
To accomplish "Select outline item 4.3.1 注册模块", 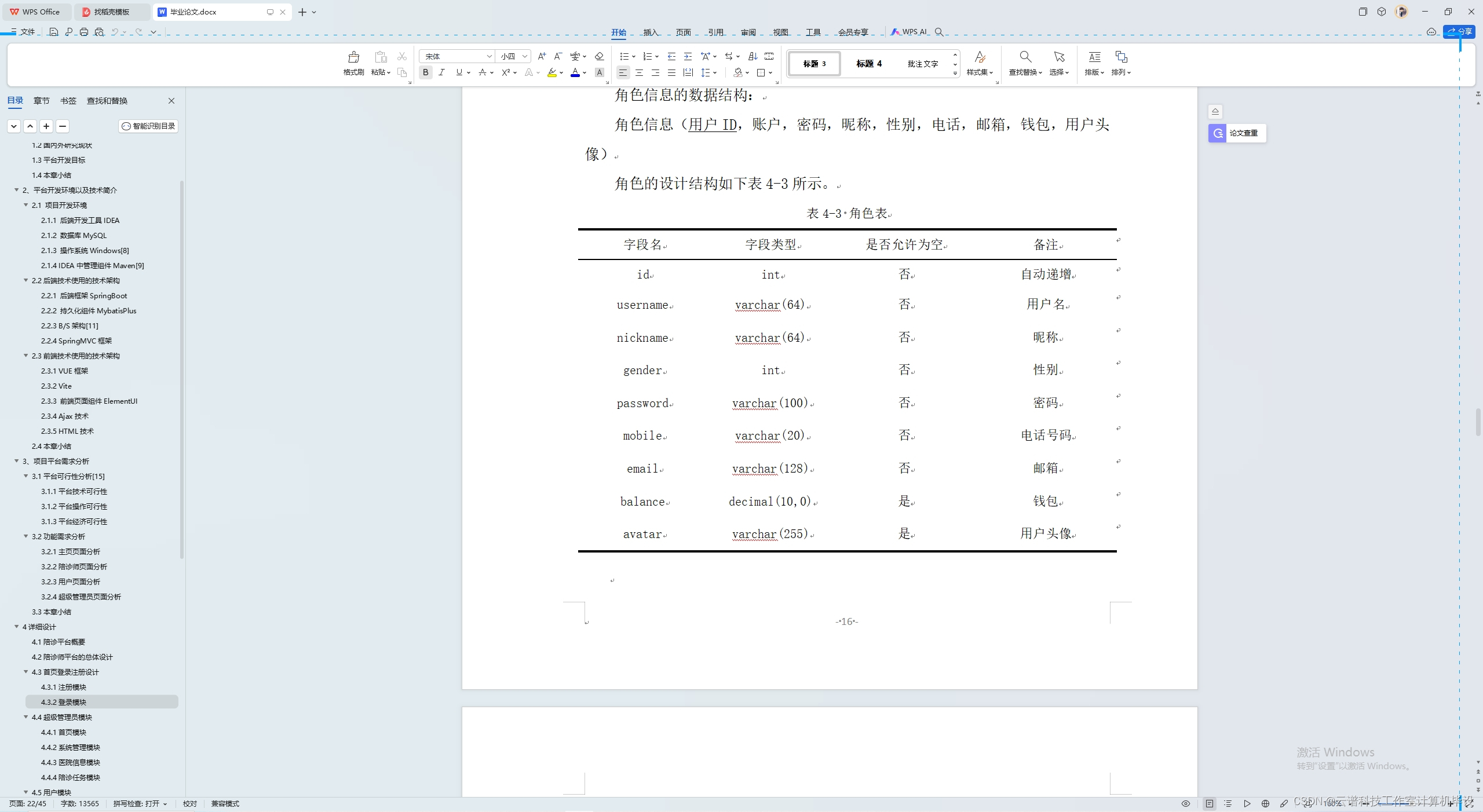I will click(x=64, y=687).
